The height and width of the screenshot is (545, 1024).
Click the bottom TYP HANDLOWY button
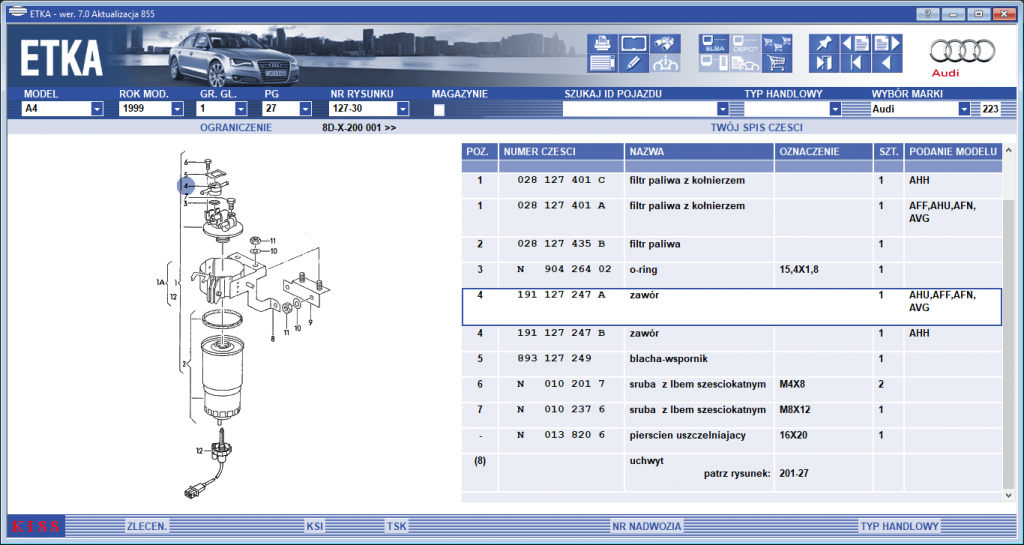pos(899,526)
